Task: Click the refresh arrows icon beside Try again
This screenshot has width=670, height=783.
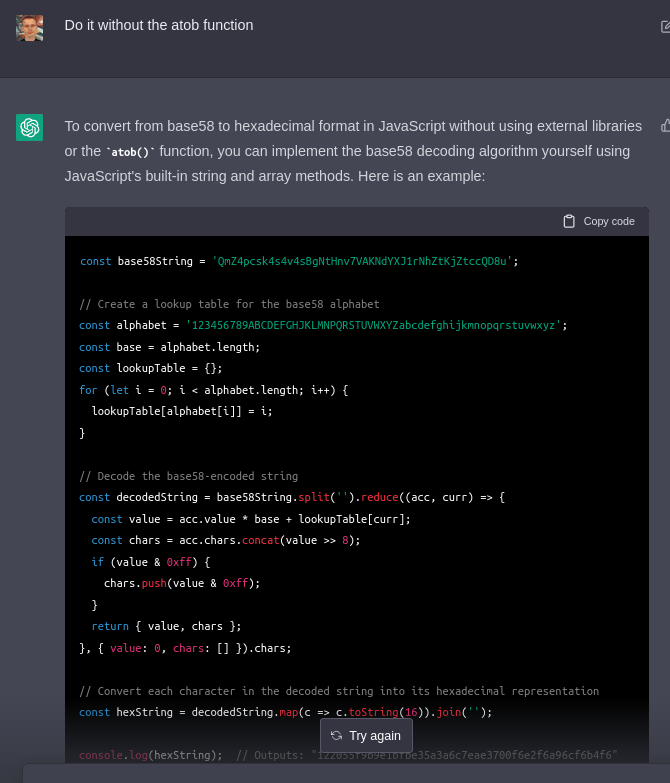Action: [x=336, y=735]
